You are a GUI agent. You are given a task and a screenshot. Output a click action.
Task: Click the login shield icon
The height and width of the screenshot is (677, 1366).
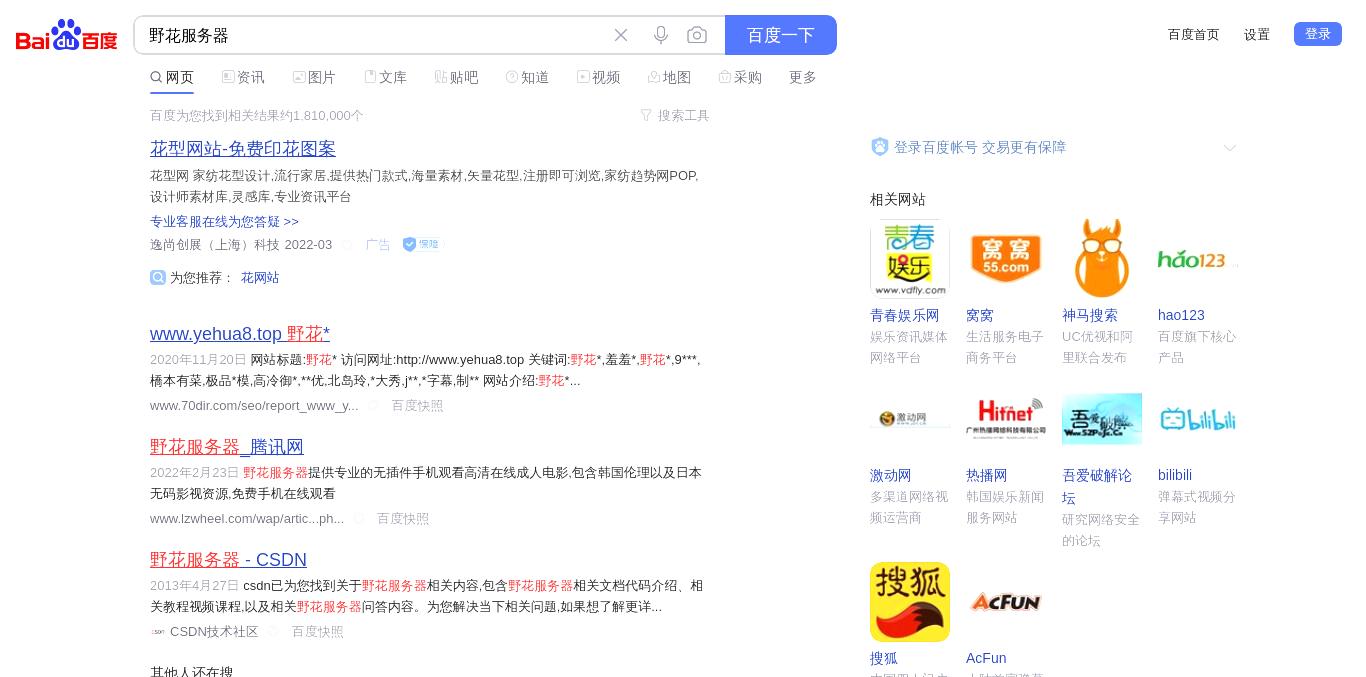click(879, 147)
